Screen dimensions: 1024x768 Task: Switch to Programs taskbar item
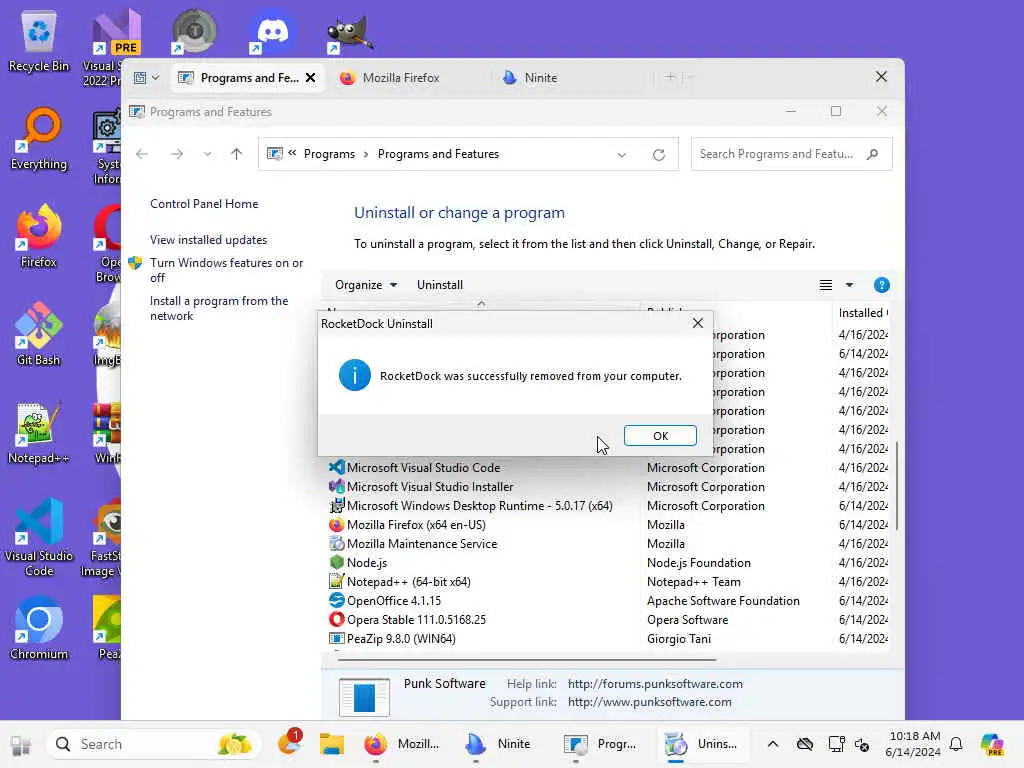click(600, 744)
